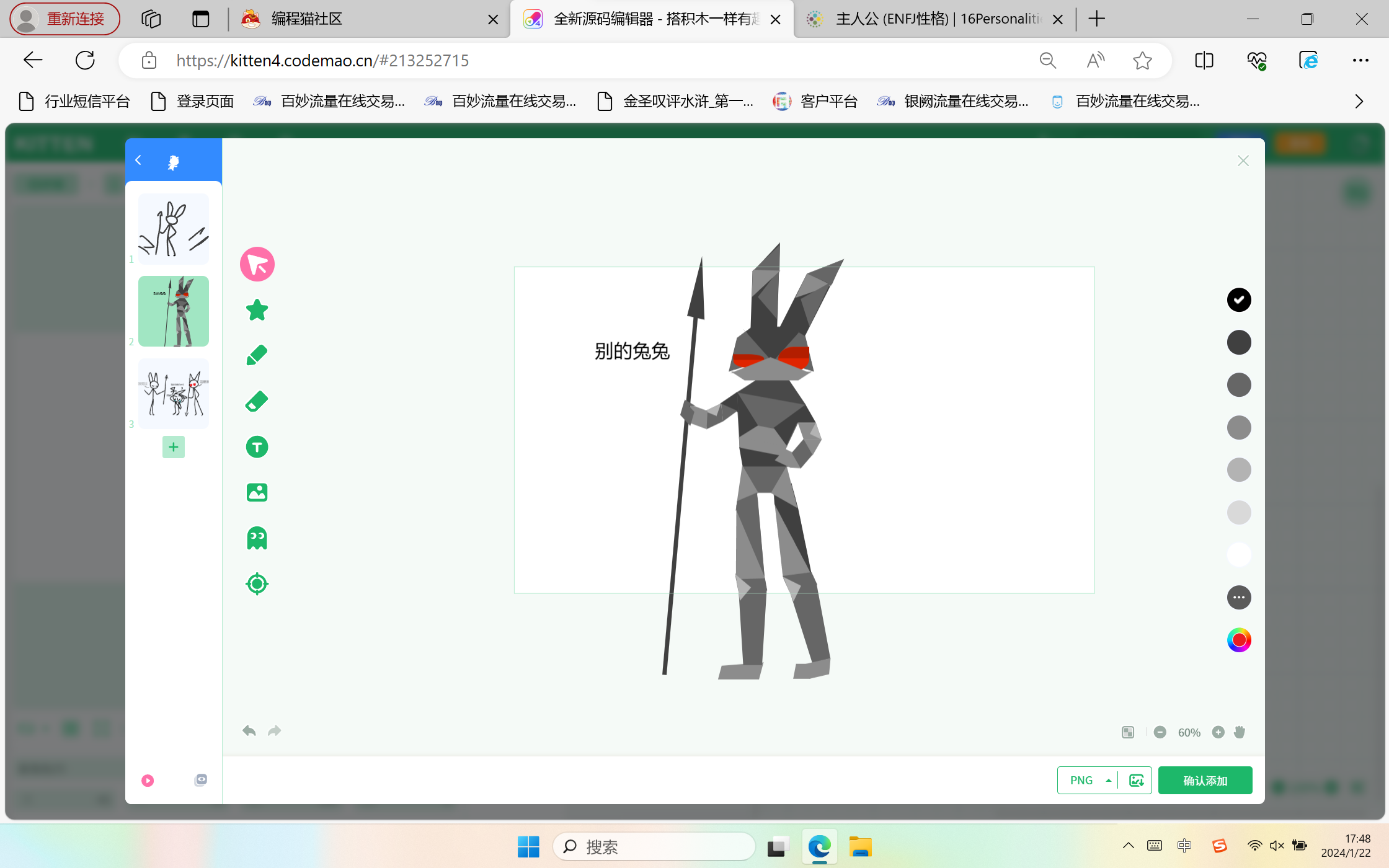Pick the darkest gray color swatch
1389x868 pixels.
1239,342
